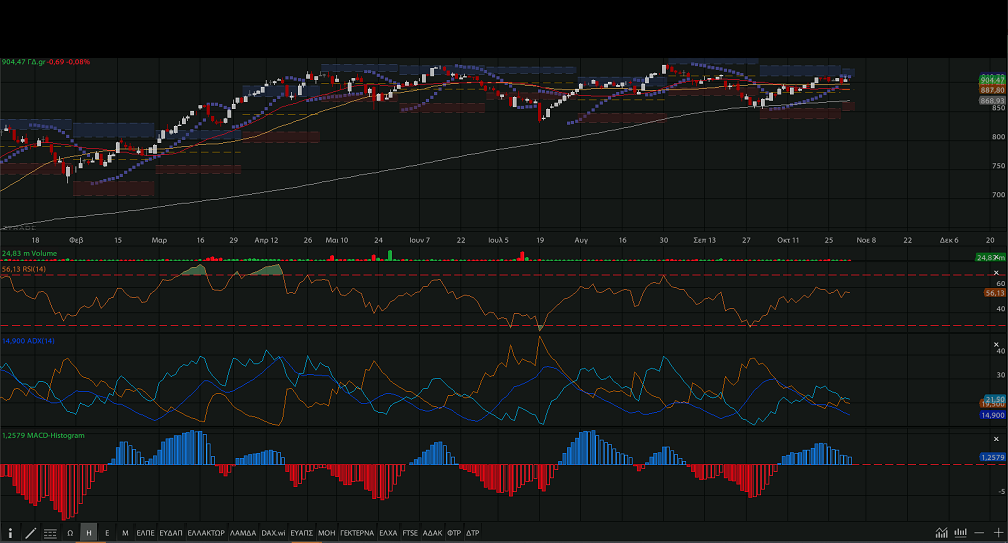Image resolution: width=1008 pixels, height=543 pixels.
Task: Open the ΓΕΚΤΕΡΝΑ symbol tab
Action: pos(357,533)
